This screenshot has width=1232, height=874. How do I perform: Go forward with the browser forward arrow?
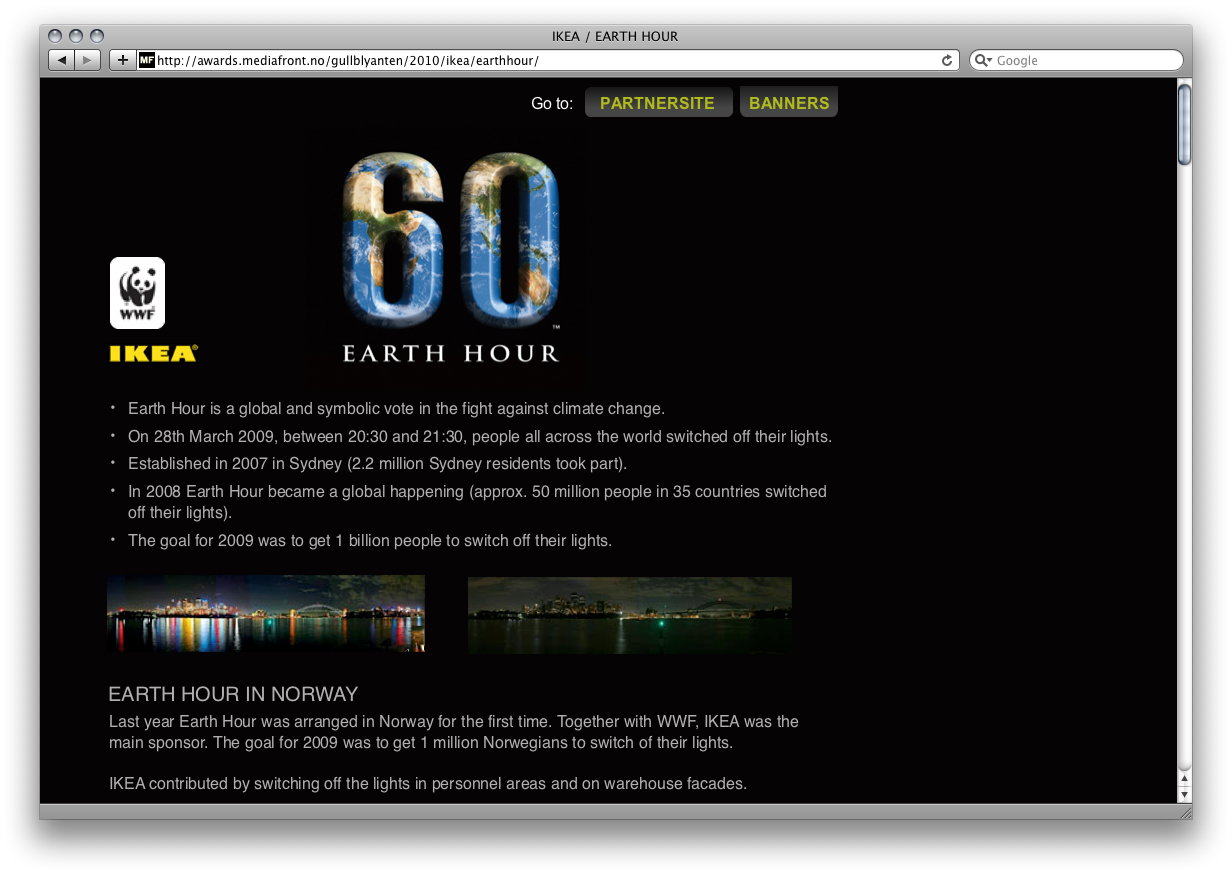(88, 60)
